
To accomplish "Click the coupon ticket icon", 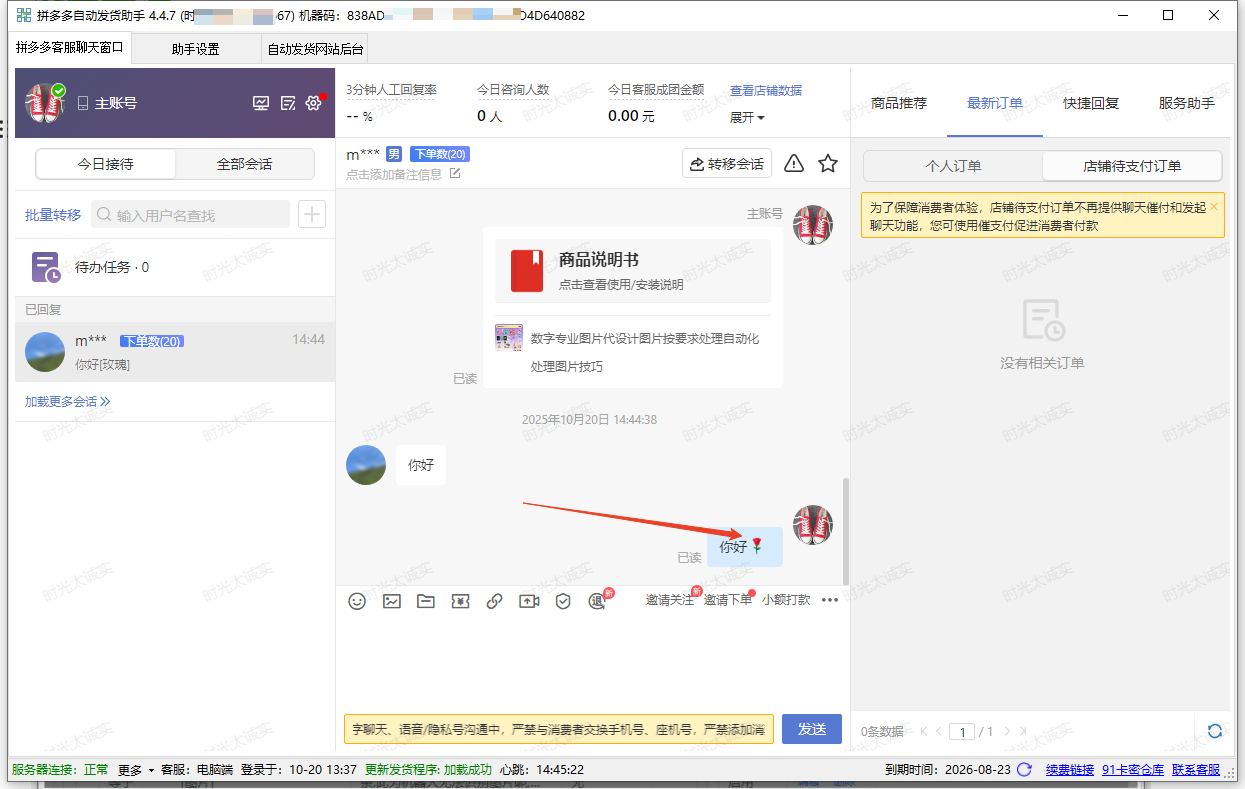I will point(460,601).
